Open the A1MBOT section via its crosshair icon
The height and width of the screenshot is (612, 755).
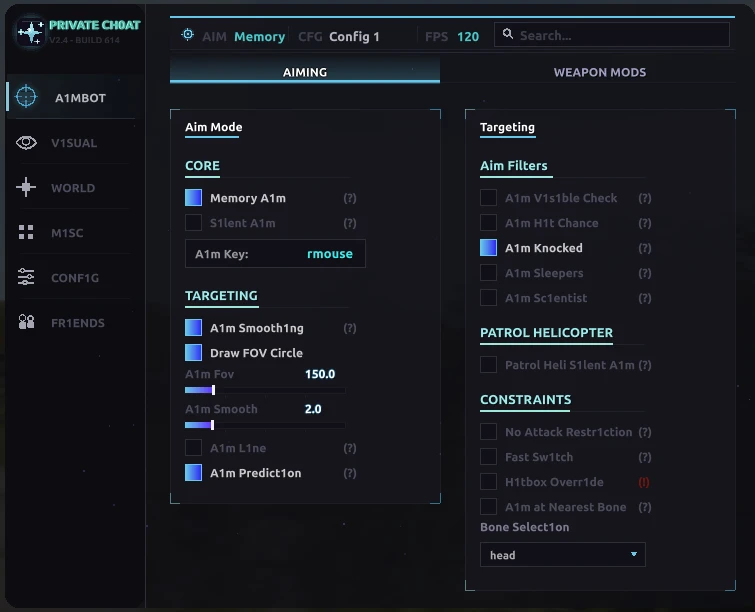26,97
